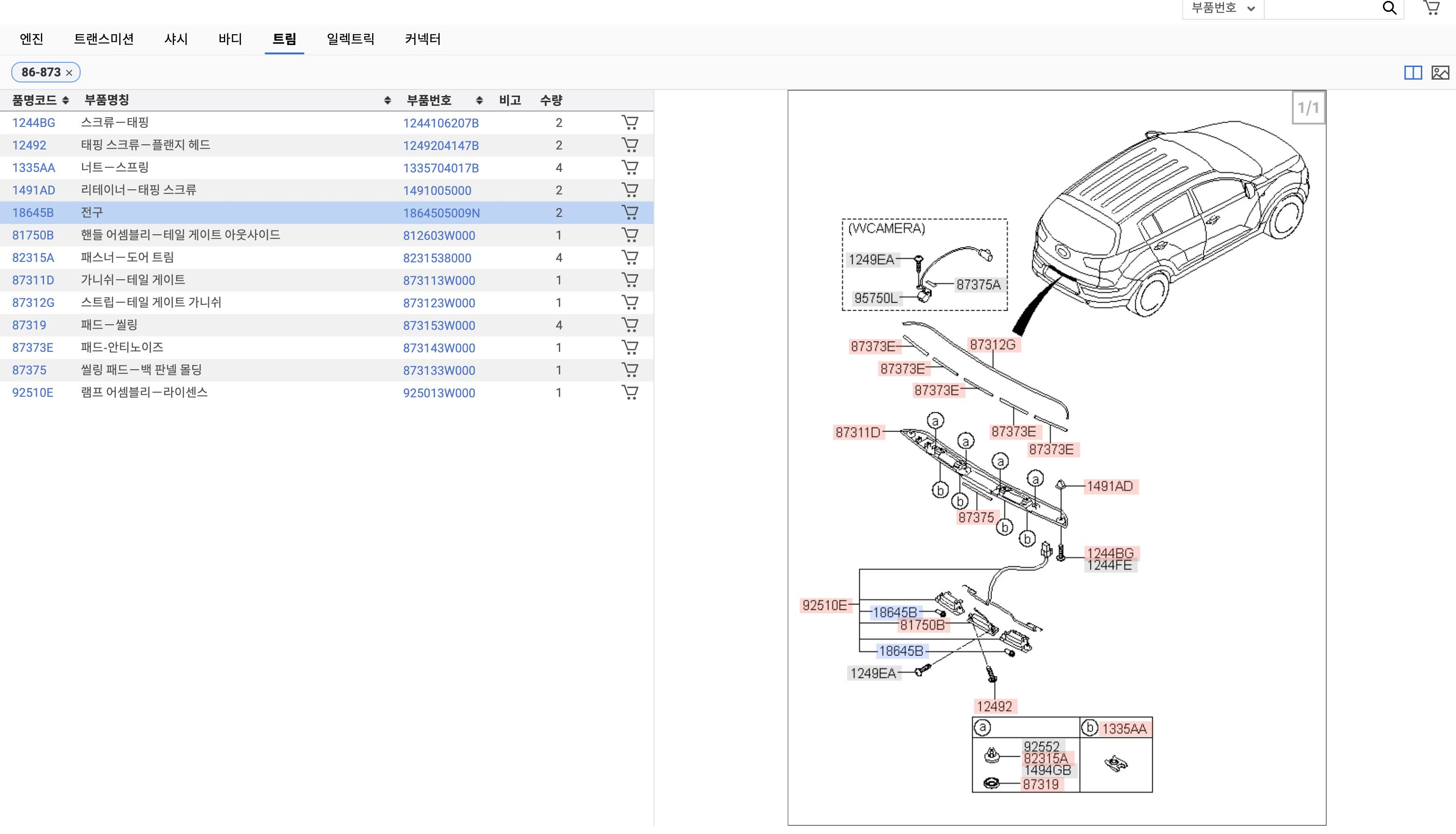The image size is (1456, 834).
Task: Open the shopping cart in header
Action: pyautogui.click(x=1431, y=8)
